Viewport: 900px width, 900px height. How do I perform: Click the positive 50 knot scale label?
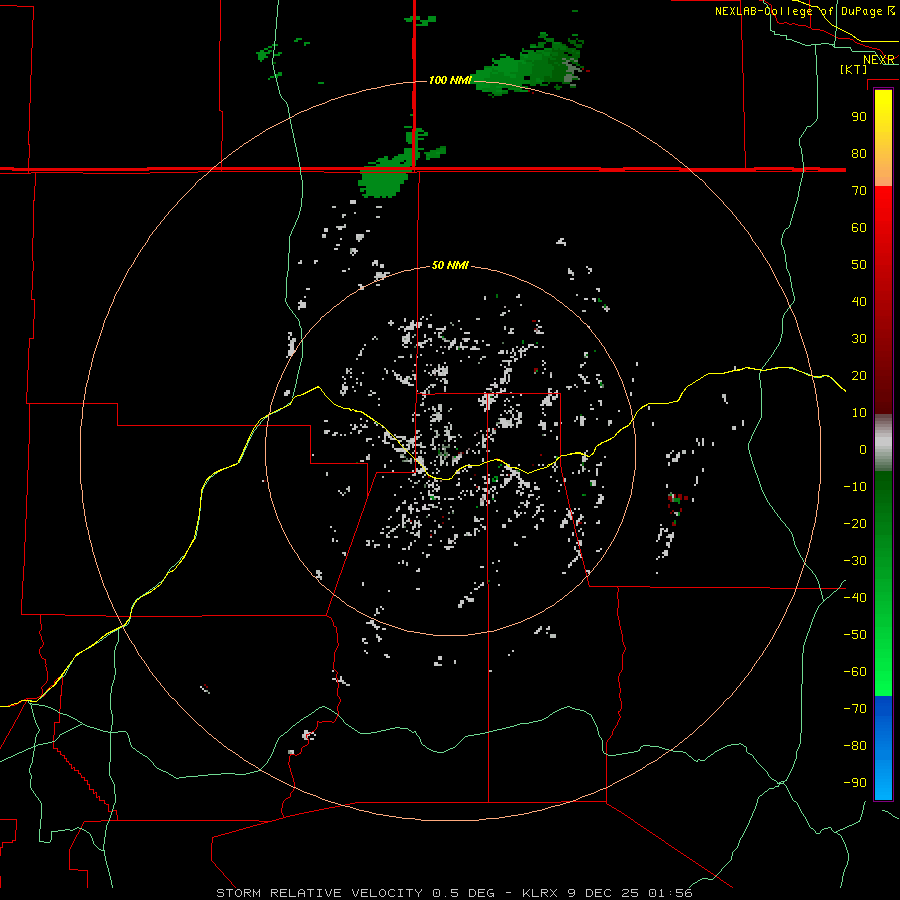click(x=859, y=265)
